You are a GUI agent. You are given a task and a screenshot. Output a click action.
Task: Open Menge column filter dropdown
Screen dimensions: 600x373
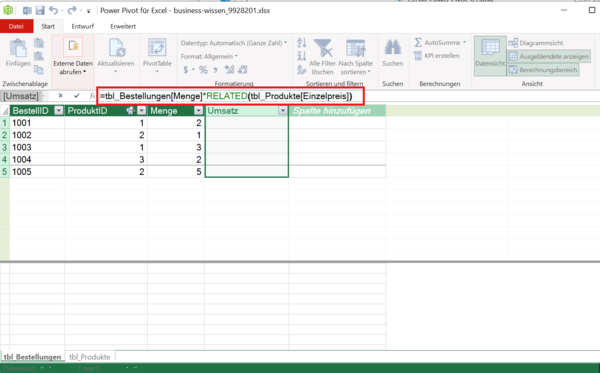tap(198, 111)
